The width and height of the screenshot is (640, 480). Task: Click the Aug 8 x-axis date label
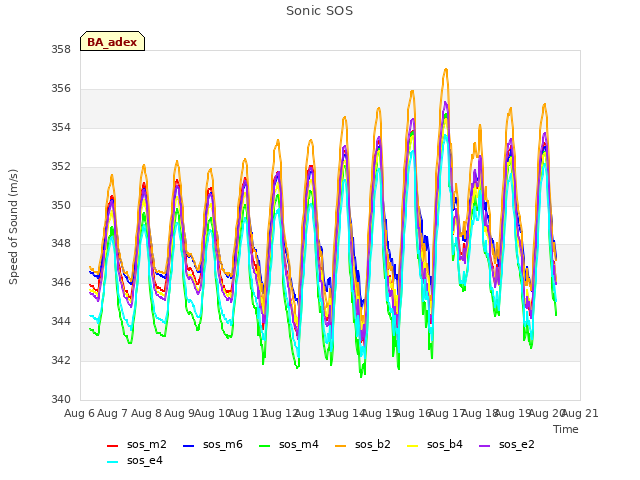146,413
